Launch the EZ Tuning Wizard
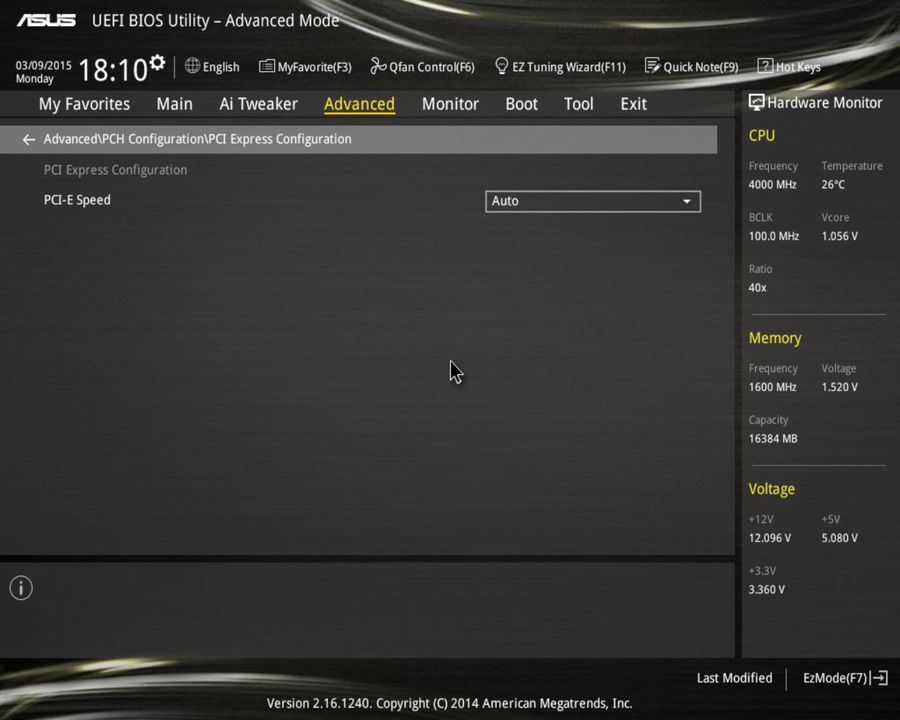 point(560,66)
